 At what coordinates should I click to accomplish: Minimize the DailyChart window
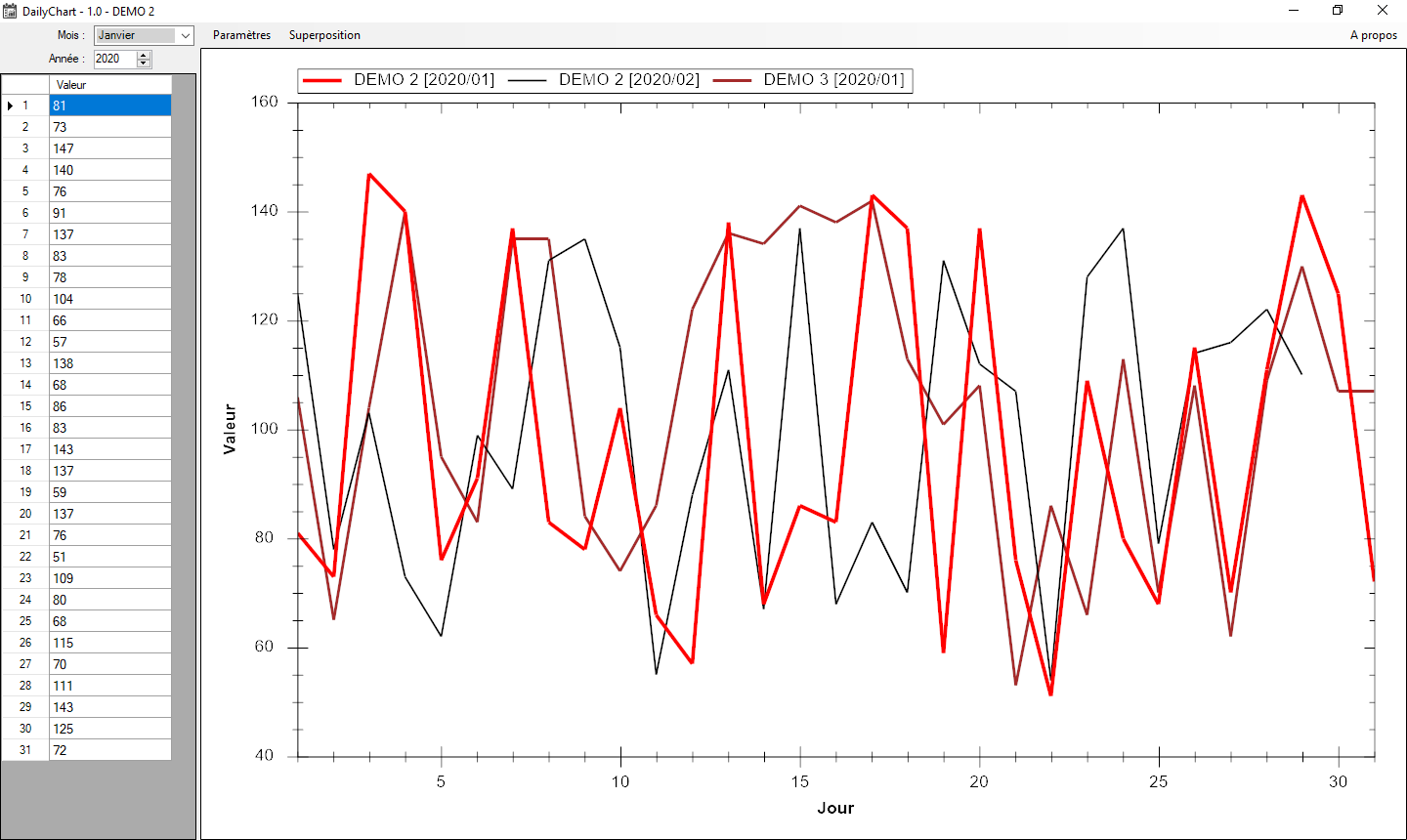(x=1294, y=11)
